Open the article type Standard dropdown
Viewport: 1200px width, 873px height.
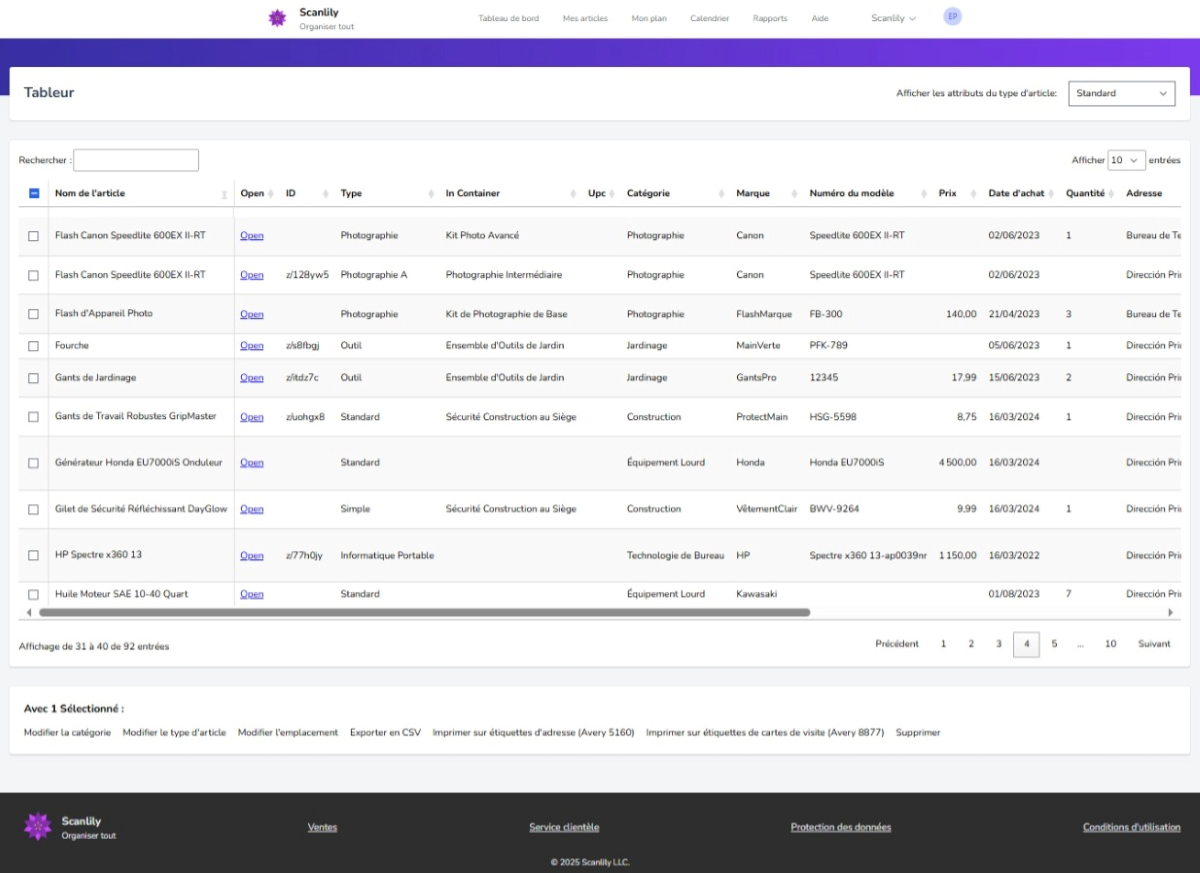[1121, 93]
